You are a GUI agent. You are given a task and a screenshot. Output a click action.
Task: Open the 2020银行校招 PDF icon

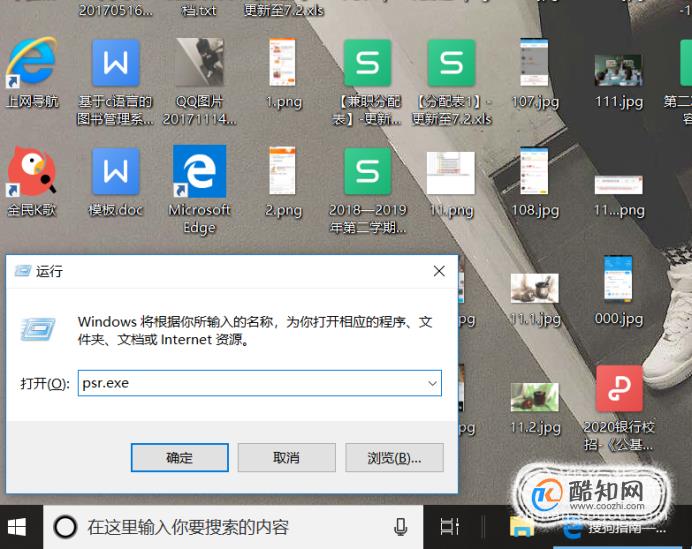[619, 388]
